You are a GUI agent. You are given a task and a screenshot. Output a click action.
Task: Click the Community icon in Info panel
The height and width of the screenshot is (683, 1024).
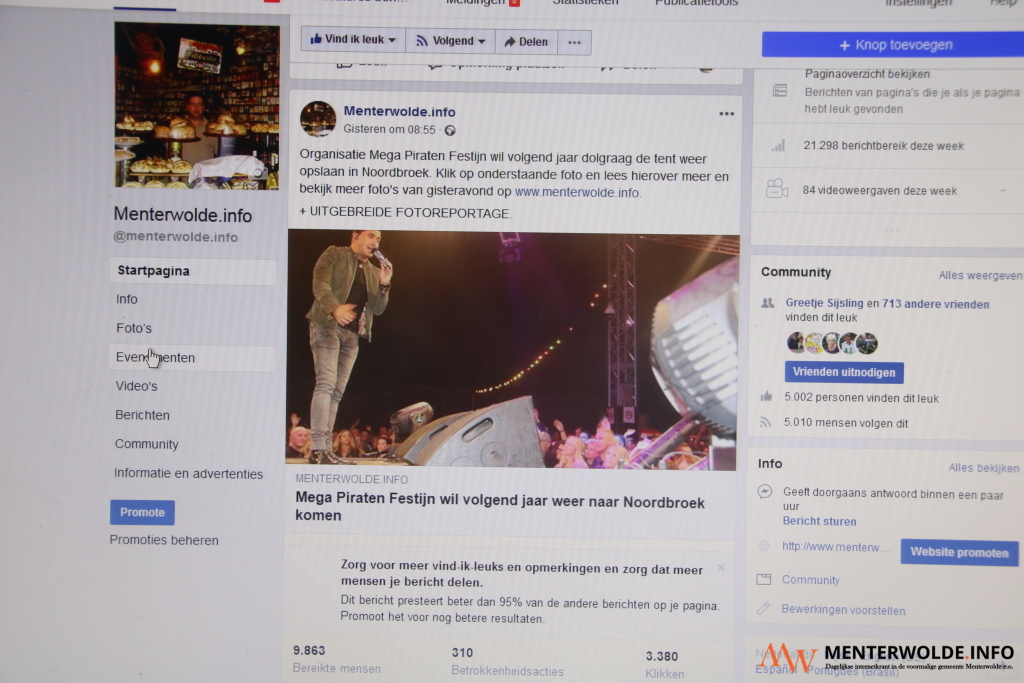(763, 579)
